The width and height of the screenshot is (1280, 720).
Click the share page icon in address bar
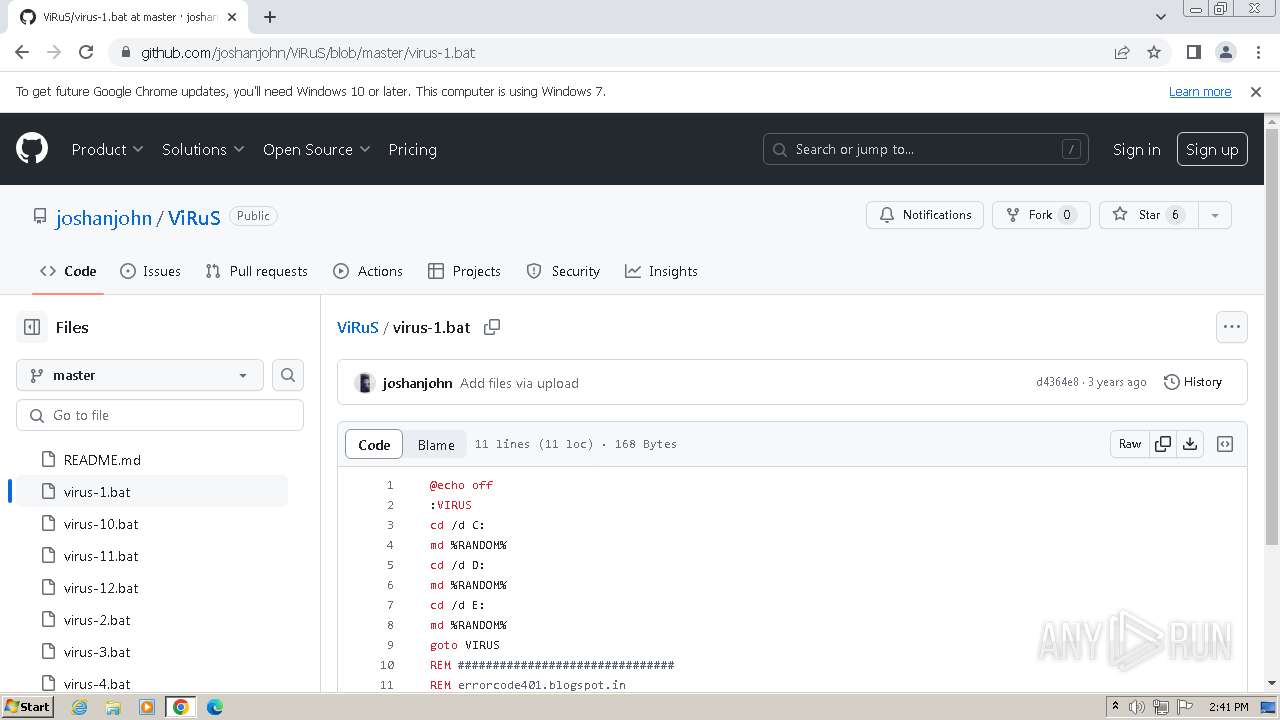1122,52
